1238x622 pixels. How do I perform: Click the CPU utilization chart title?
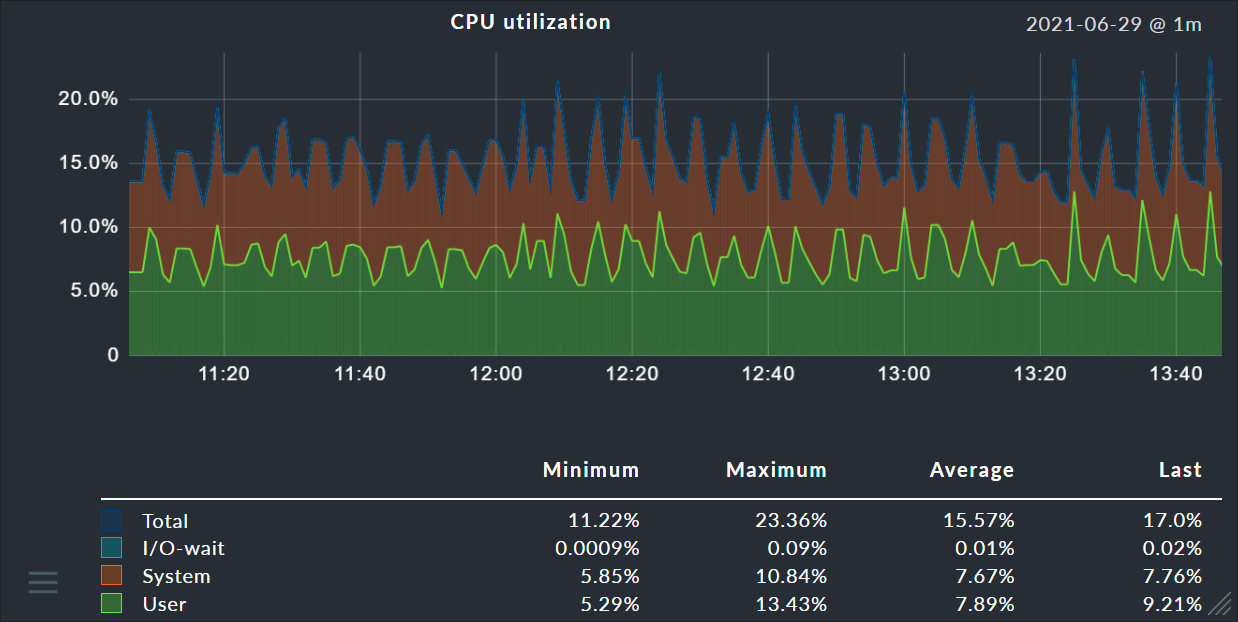(530, 21)
